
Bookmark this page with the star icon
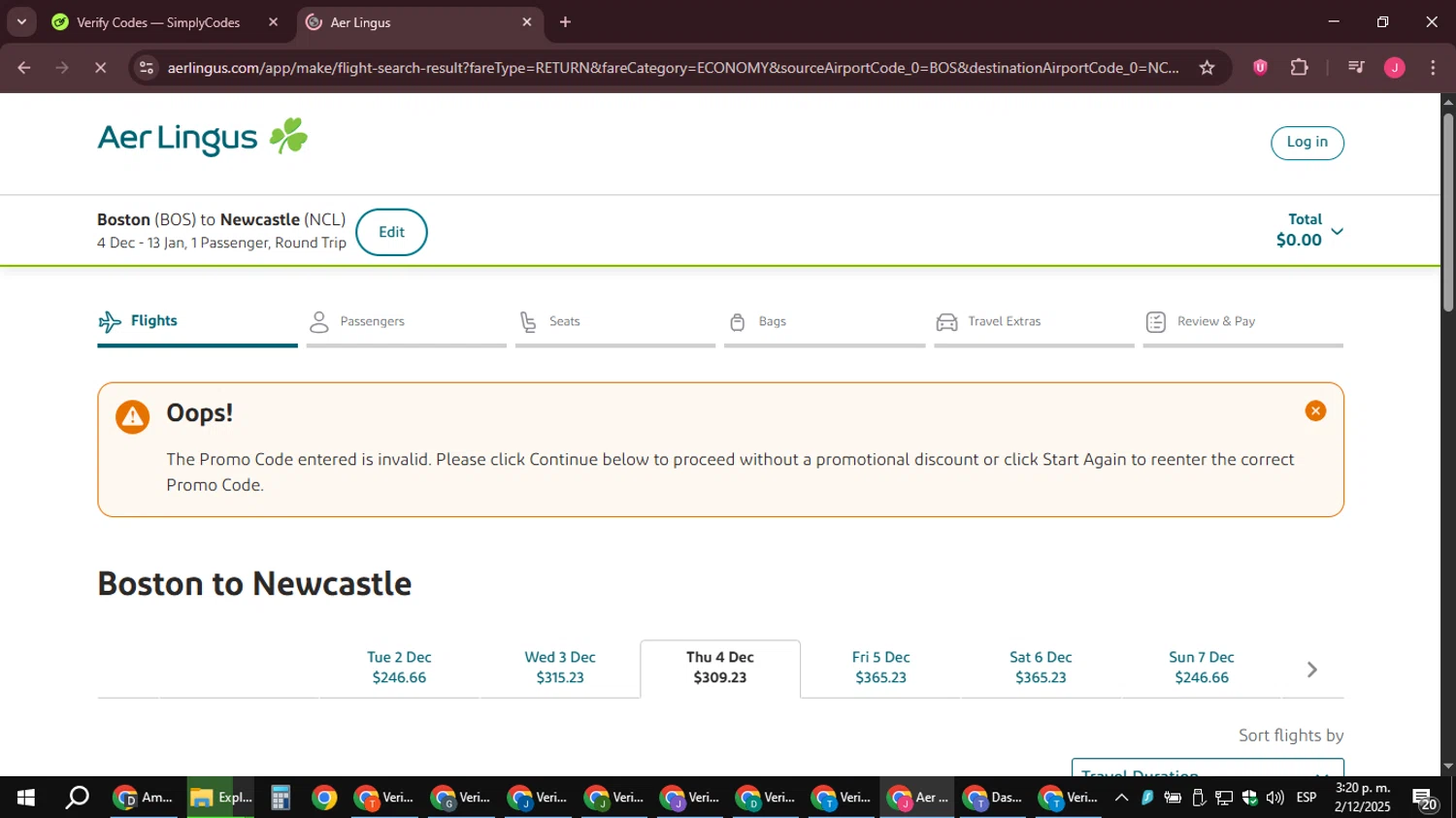click(1207, 68)
